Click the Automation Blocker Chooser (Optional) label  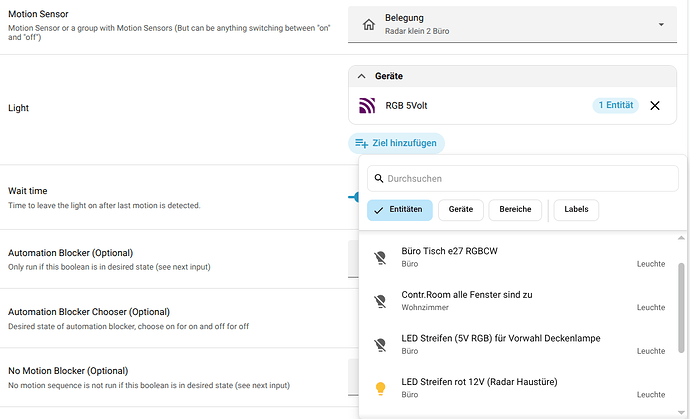(x=89, y=312)
